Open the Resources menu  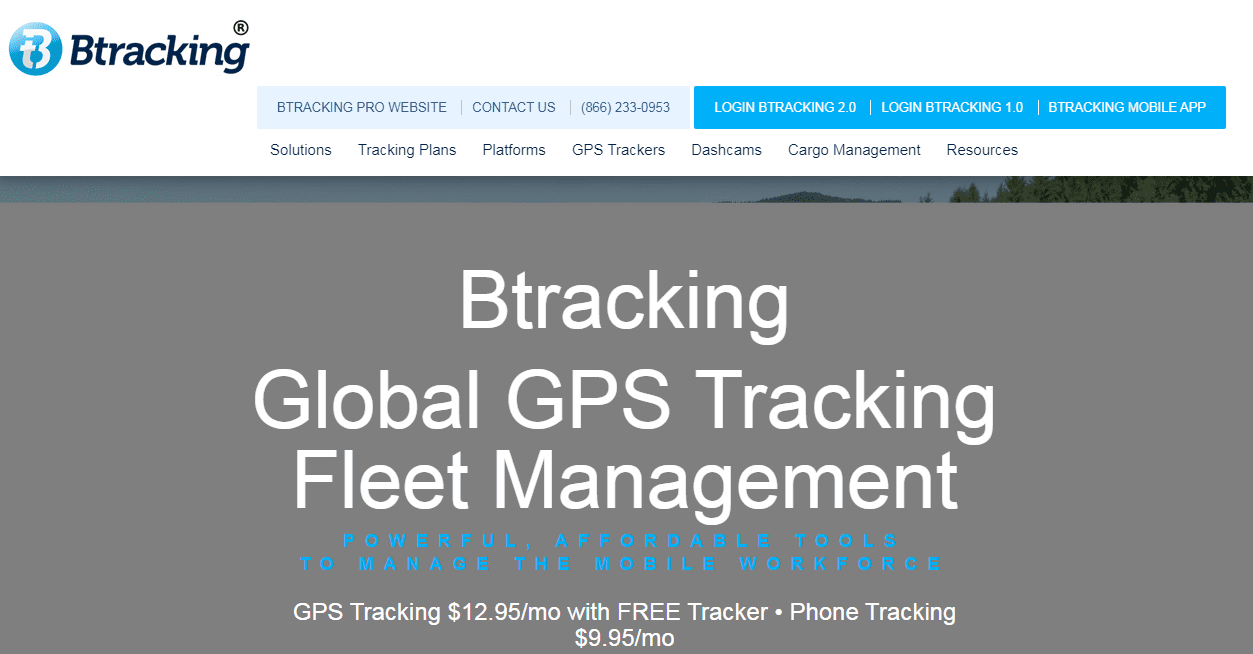981,149
